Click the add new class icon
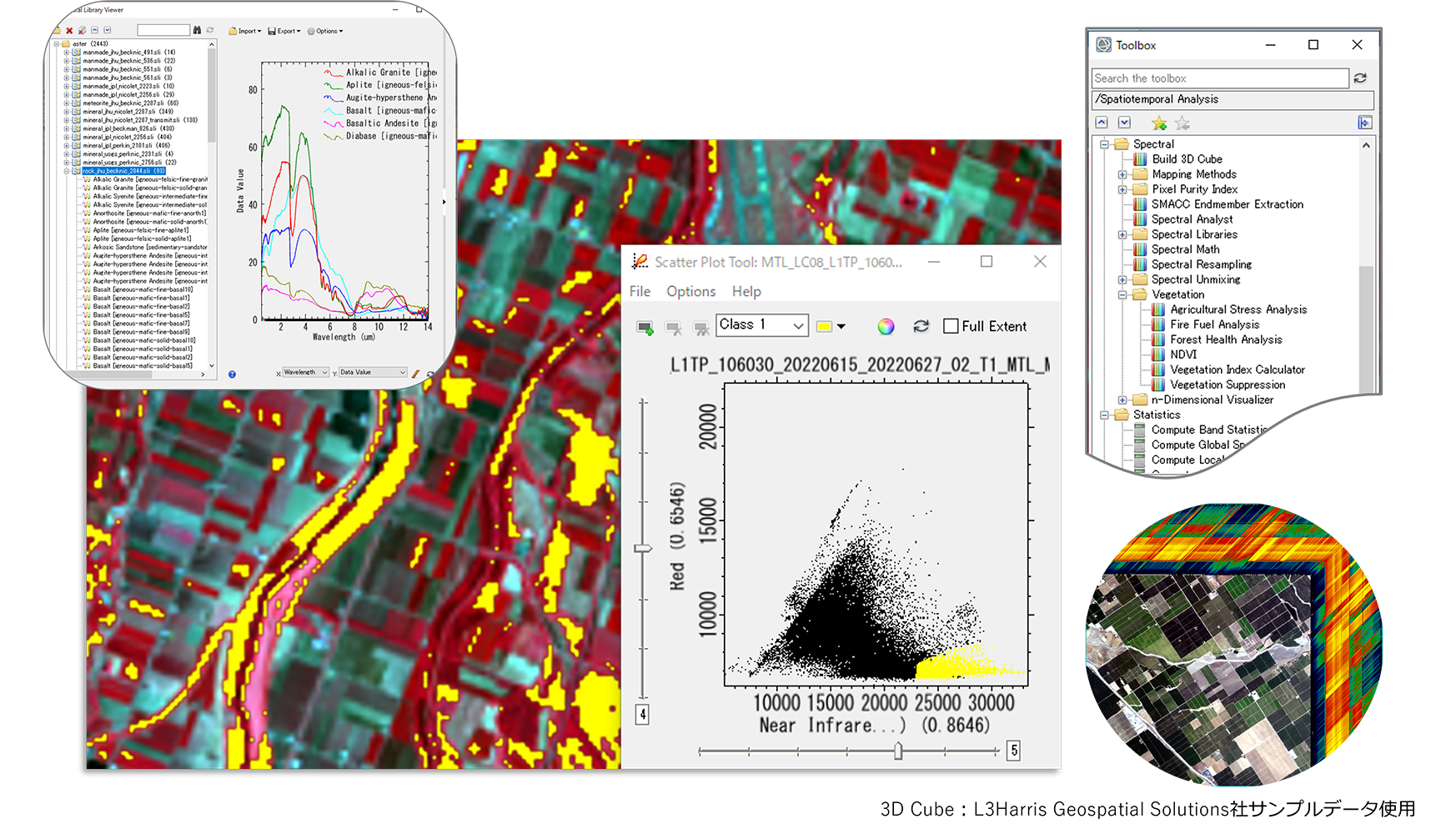This screenshot has width=1456, height=834. [x=645, y=327]
